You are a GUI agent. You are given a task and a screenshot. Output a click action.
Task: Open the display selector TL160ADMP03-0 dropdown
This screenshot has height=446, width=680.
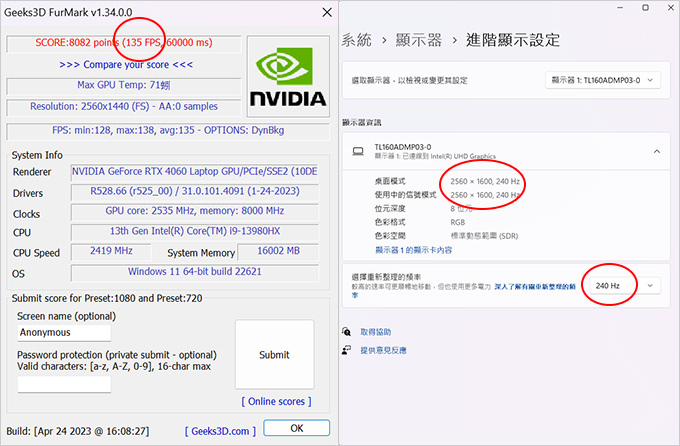603,80
